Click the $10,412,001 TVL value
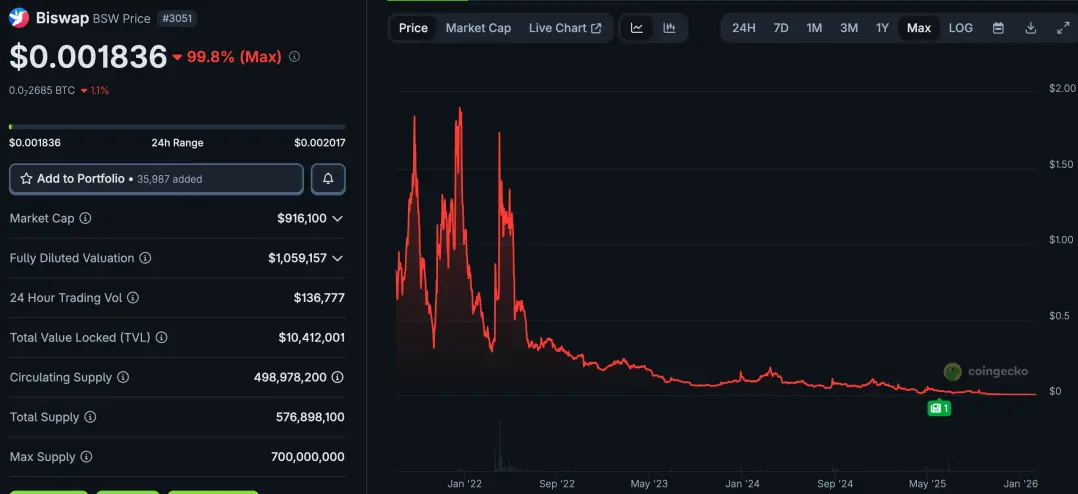This screenshot has width=1078, height=494. click(311, 338)
